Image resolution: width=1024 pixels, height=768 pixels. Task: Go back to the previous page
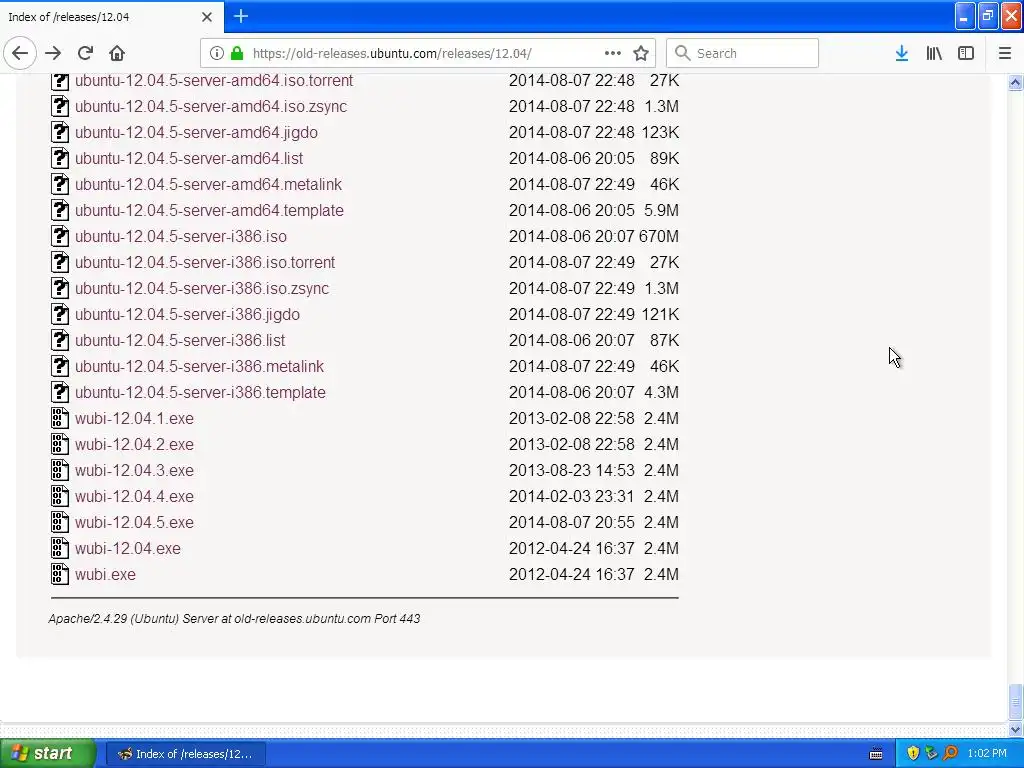[20, 54]
